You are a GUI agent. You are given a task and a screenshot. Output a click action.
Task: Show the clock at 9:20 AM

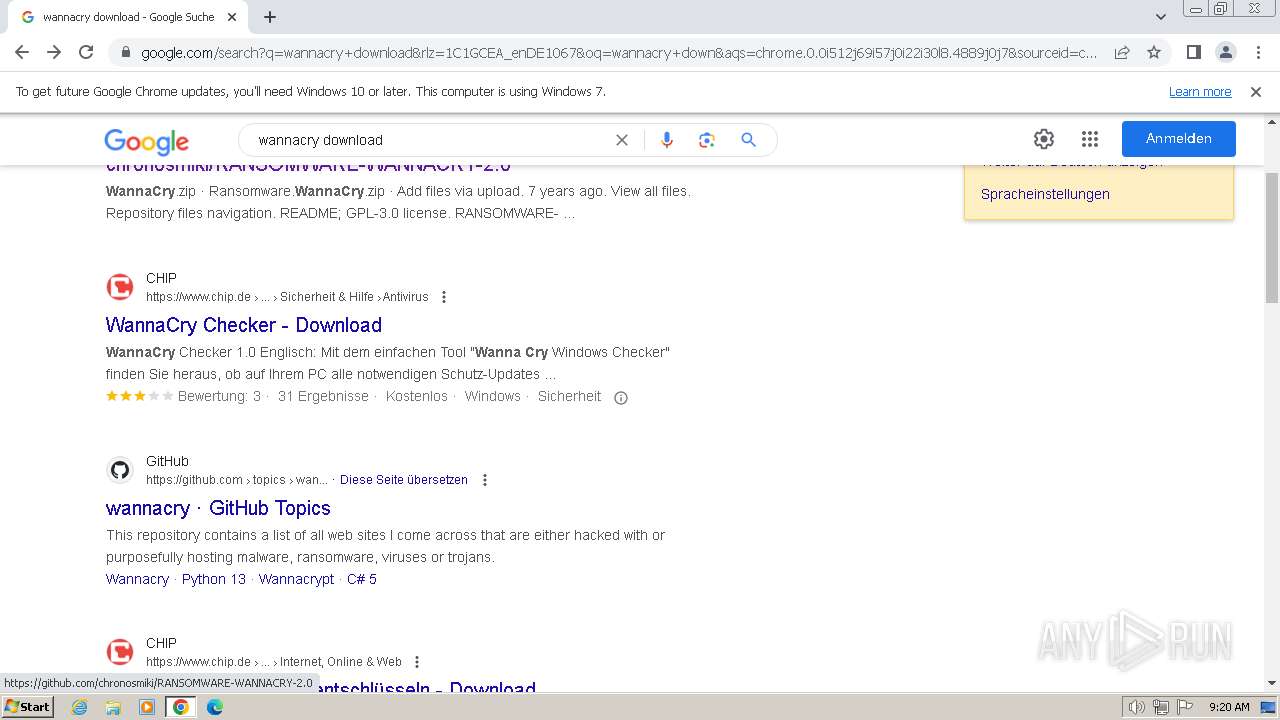point(1229,707)
